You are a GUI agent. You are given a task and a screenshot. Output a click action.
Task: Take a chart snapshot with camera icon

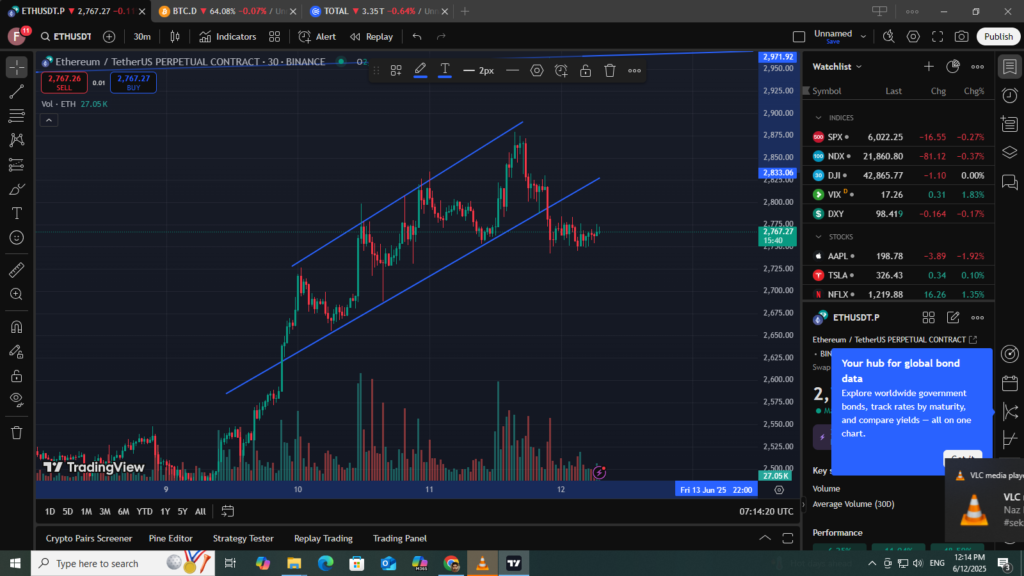point(961,36)
